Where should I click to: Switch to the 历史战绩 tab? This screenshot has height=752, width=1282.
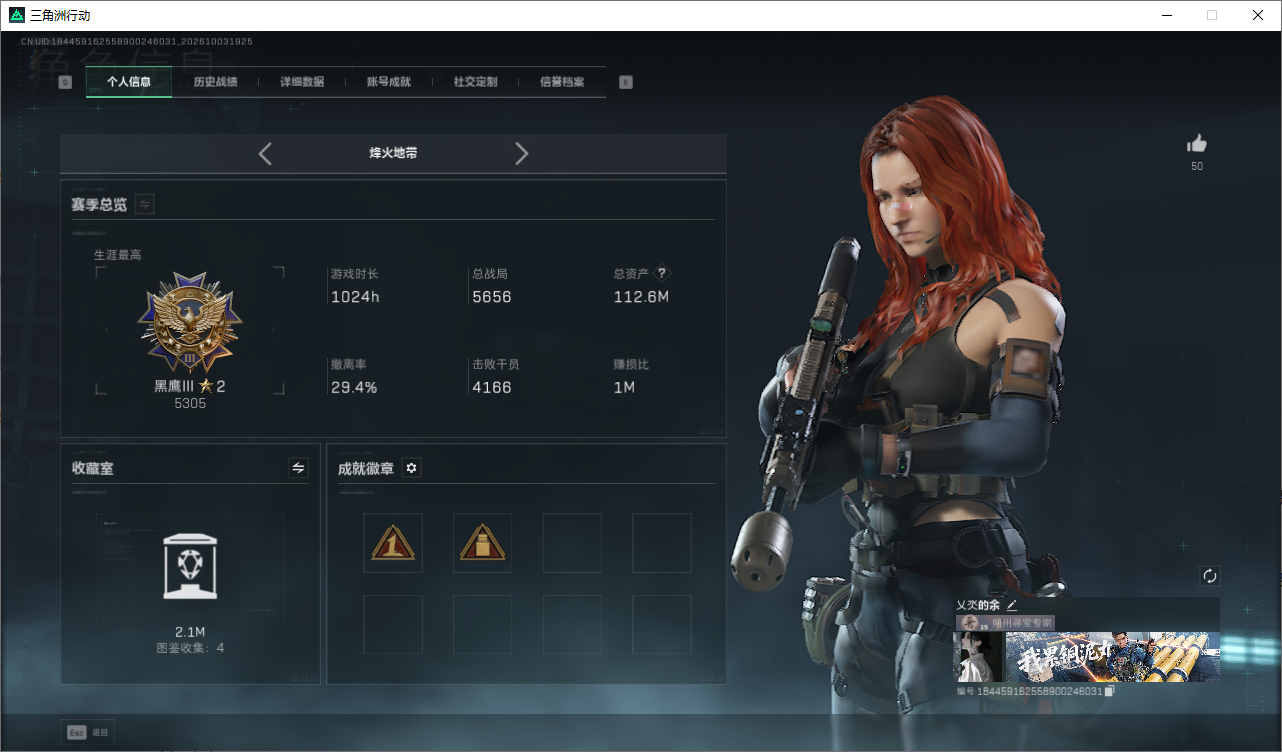tap(215, 82)
